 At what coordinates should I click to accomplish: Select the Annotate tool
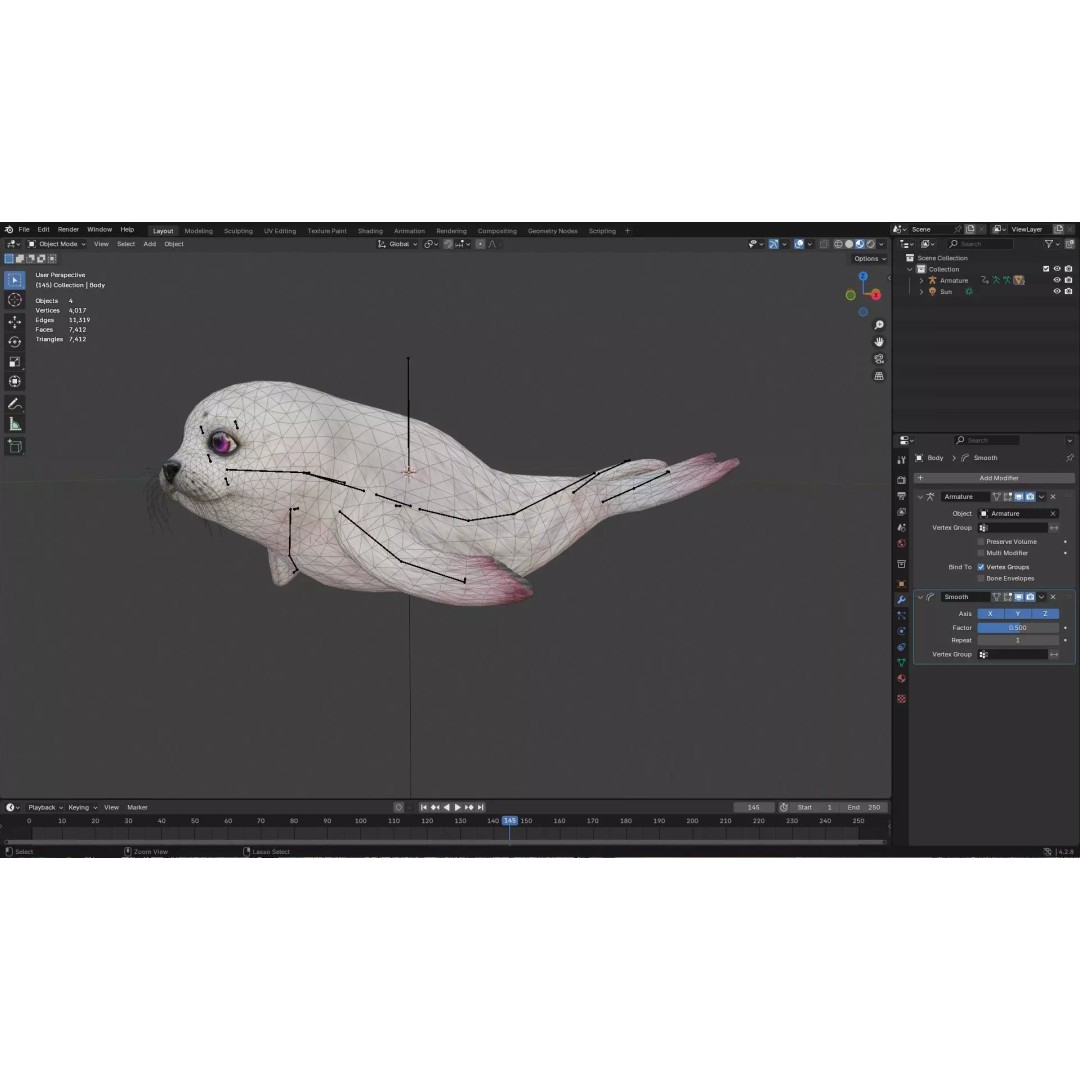(14, 404)
